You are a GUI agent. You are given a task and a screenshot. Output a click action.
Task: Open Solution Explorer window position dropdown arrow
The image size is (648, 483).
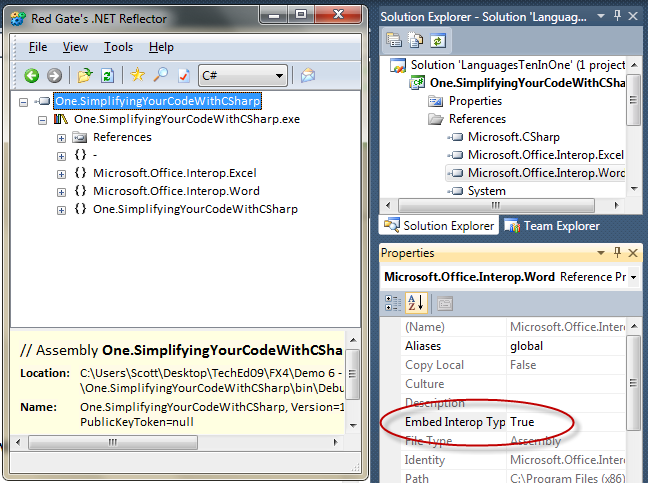click(601, 16)
